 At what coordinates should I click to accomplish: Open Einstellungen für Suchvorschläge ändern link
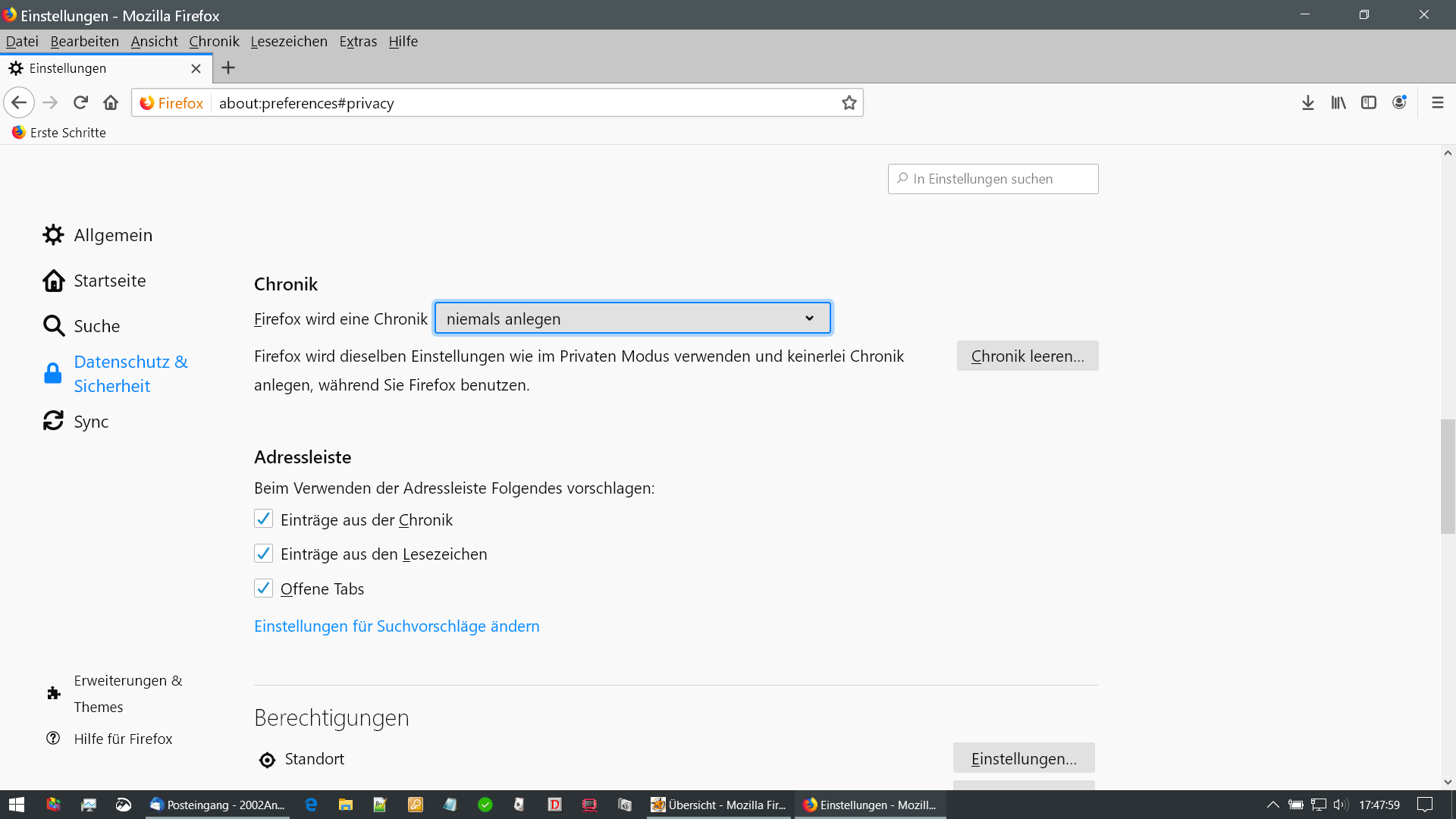397,626
